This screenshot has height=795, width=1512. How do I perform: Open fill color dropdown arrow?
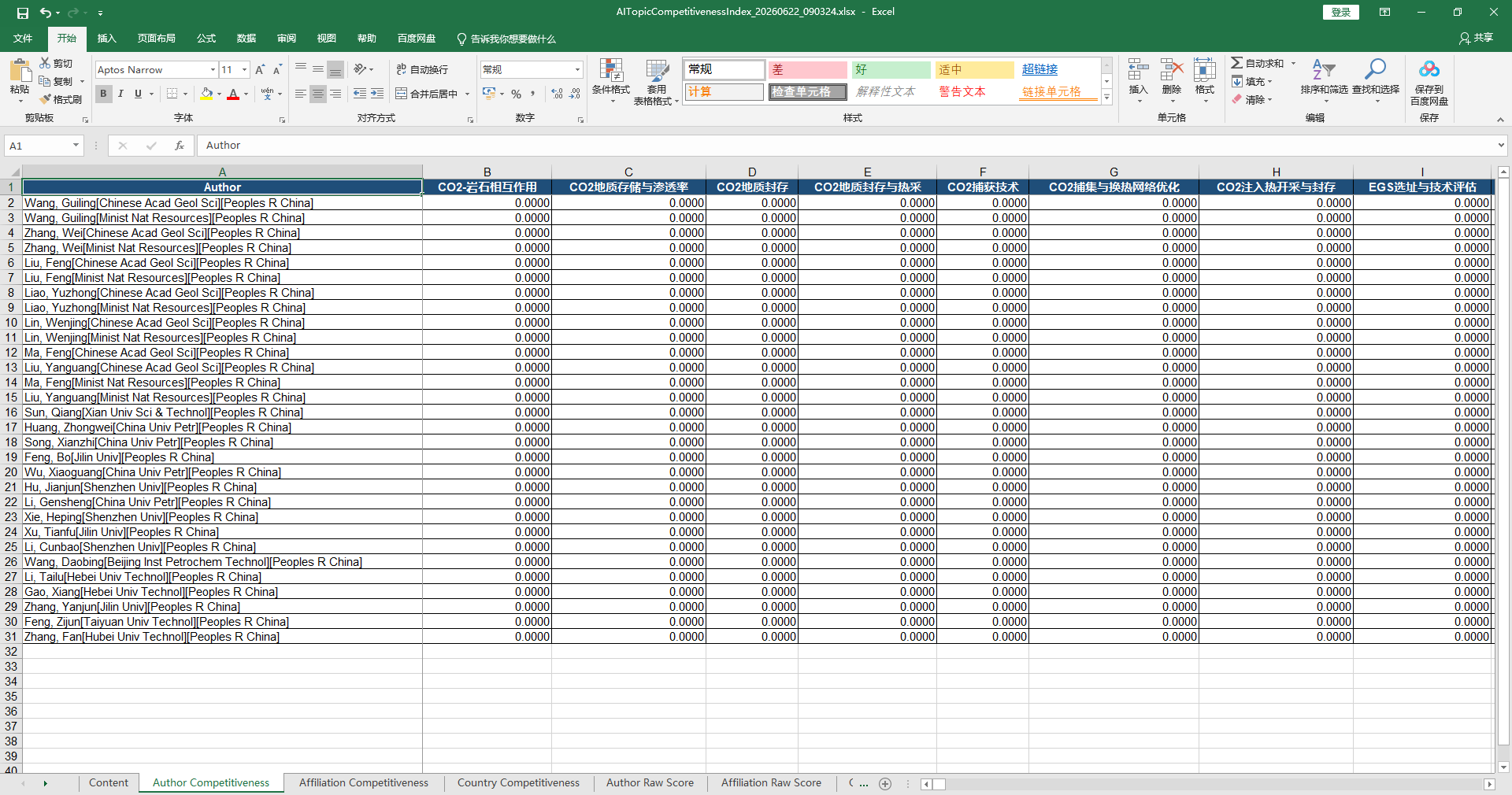pyautogui.click(x=219, y=94)
